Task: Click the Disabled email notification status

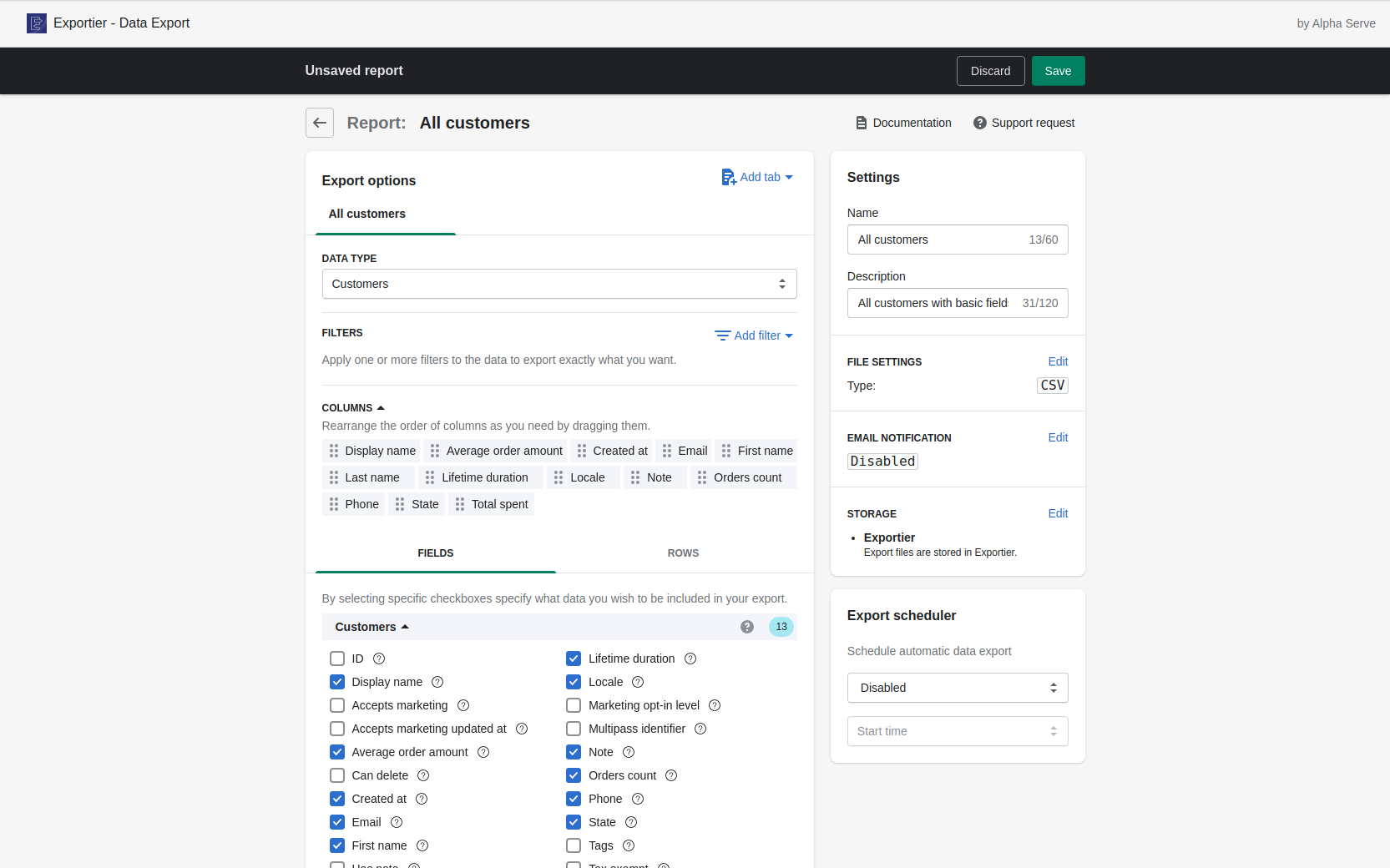Action: tap(882, 461)
